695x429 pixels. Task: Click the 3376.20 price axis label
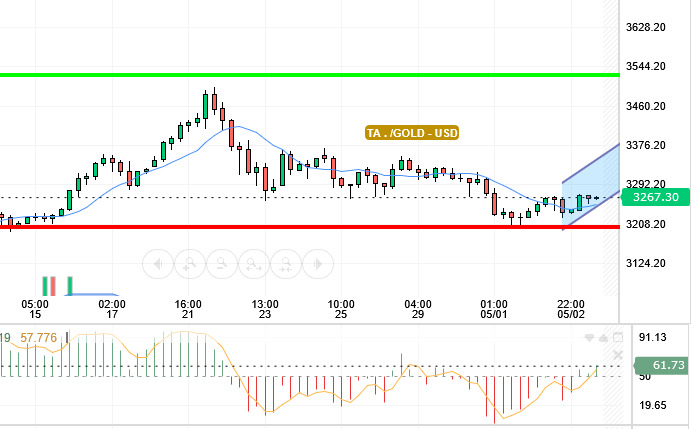[x=646, y=145]
